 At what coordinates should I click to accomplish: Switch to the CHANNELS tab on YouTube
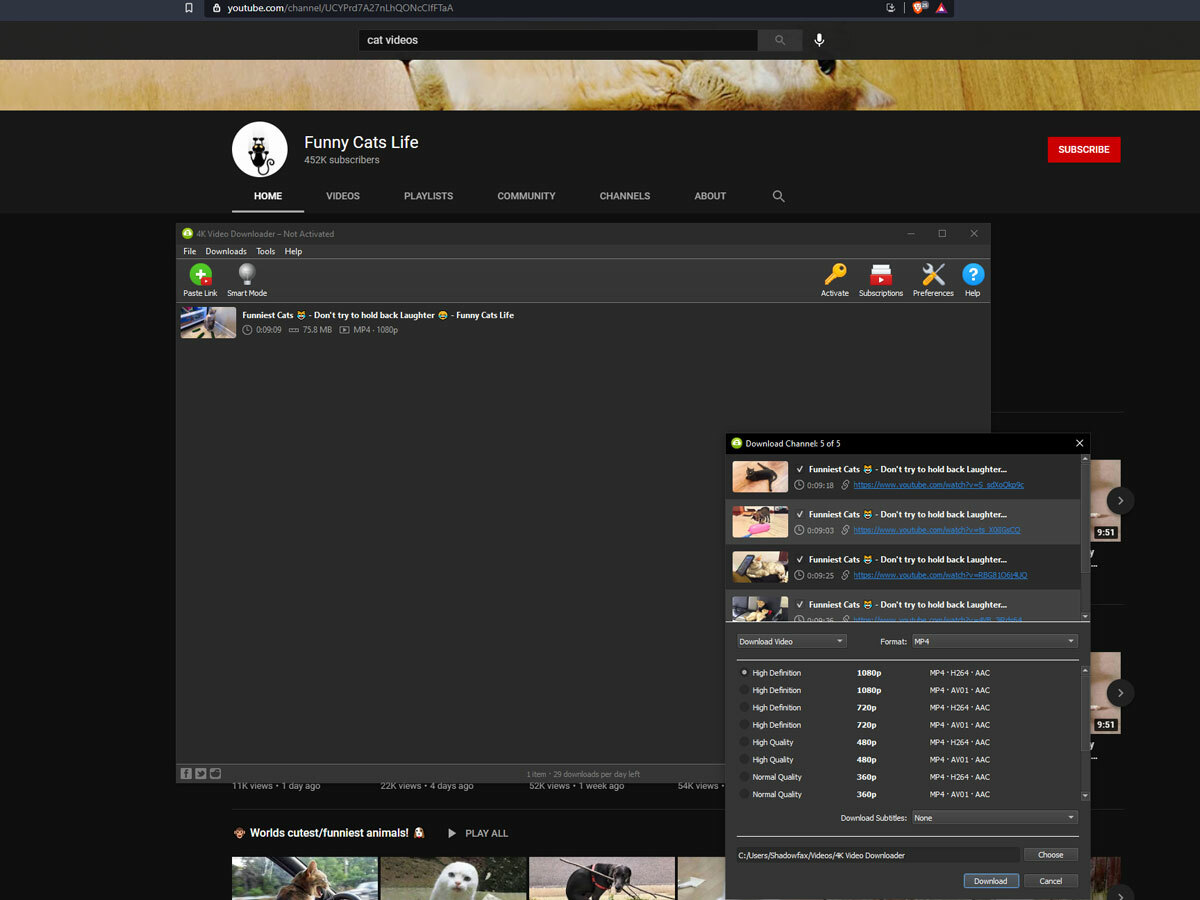click(x=625, y=196)
